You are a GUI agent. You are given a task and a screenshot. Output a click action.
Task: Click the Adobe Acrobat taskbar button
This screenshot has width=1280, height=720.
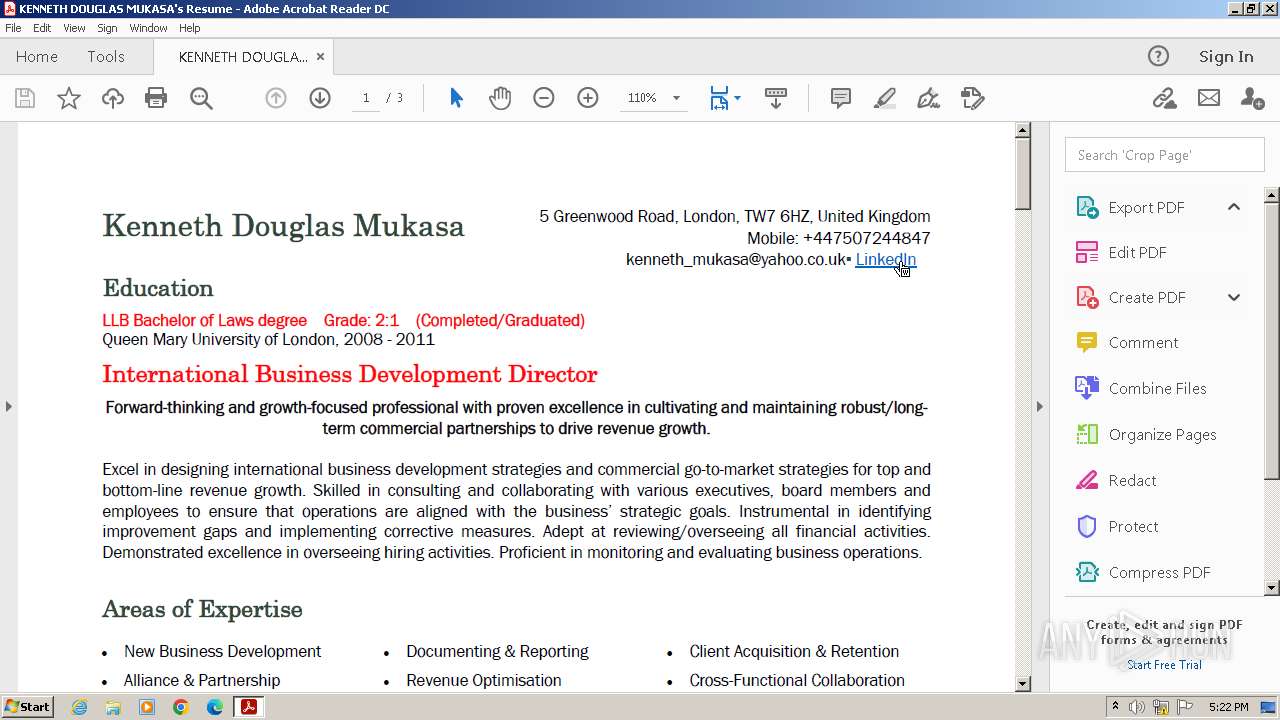(x=248, y=707)
